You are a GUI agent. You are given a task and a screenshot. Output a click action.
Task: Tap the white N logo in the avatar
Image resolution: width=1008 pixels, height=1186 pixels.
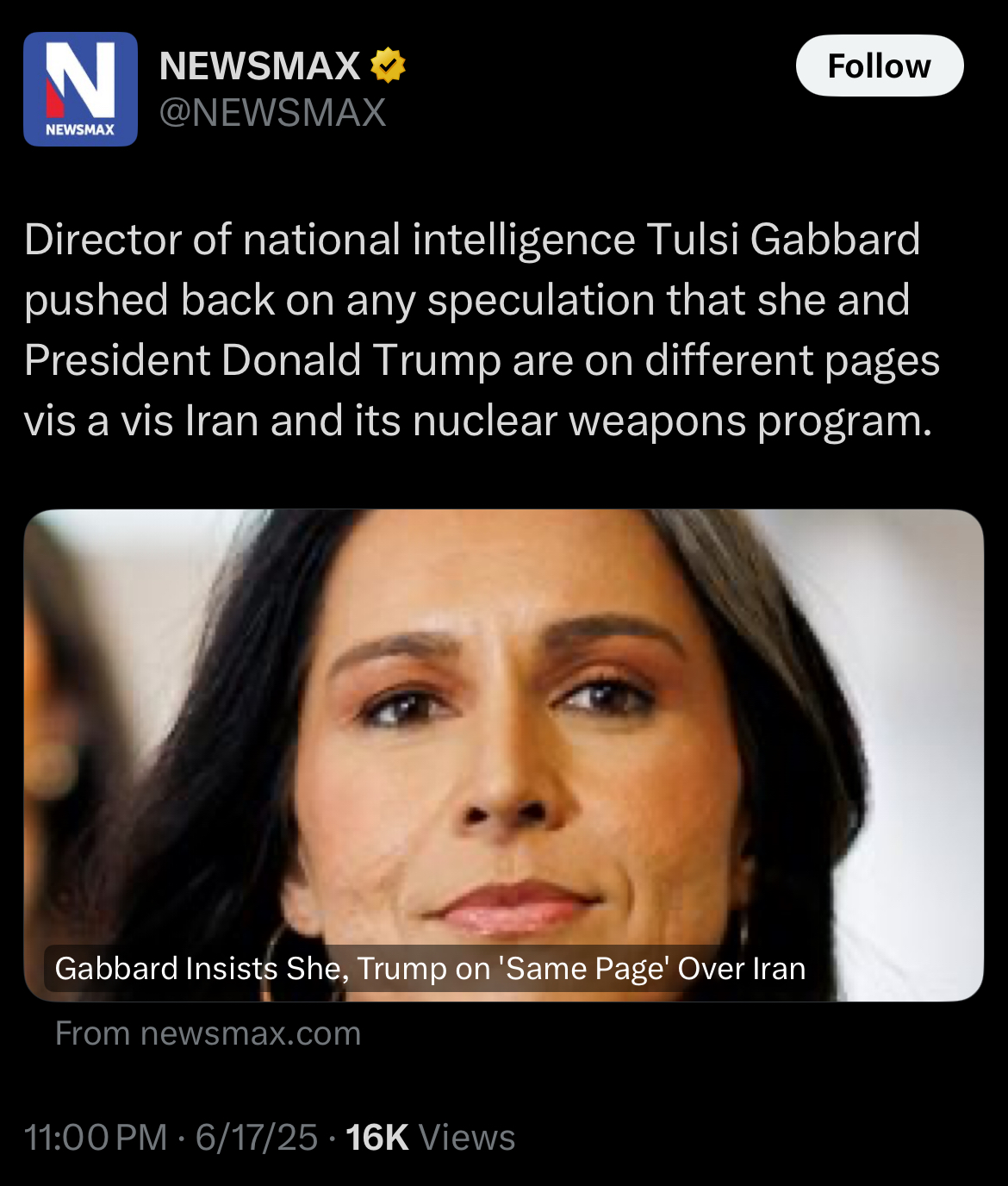click(79, 79)
